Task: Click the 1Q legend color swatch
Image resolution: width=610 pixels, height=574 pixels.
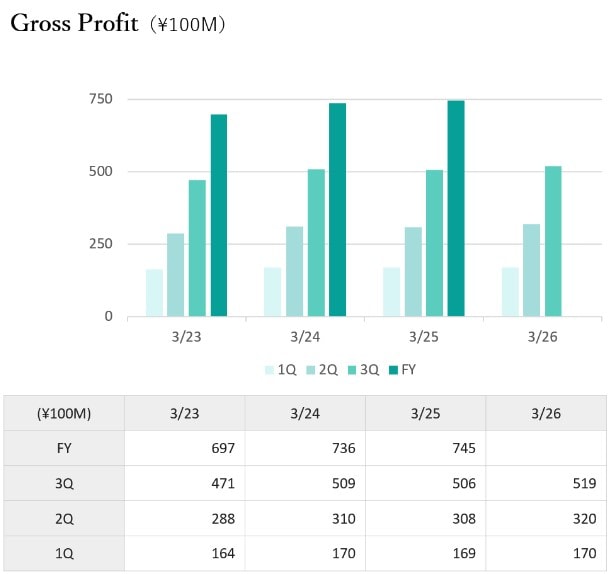Action: point(269,370)
